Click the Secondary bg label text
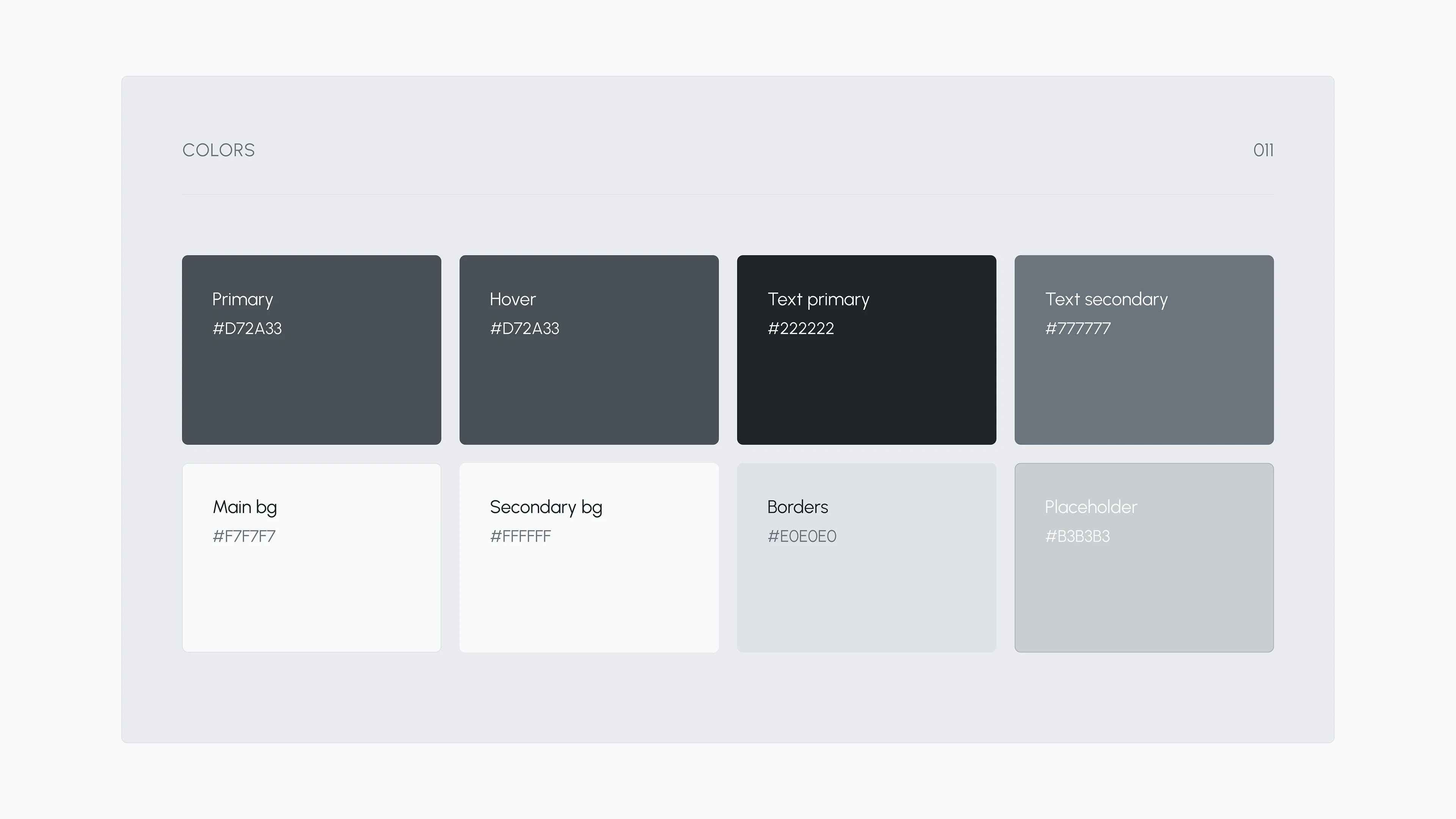1456x819 pixels. coord(546,508)
